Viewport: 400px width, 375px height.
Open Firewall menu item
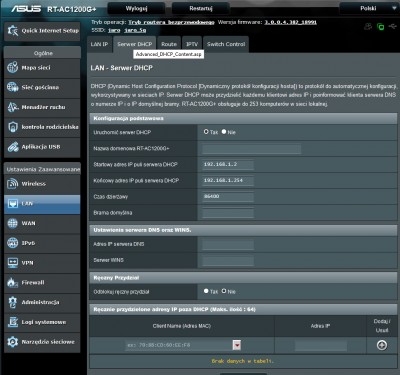pos(42,283)
